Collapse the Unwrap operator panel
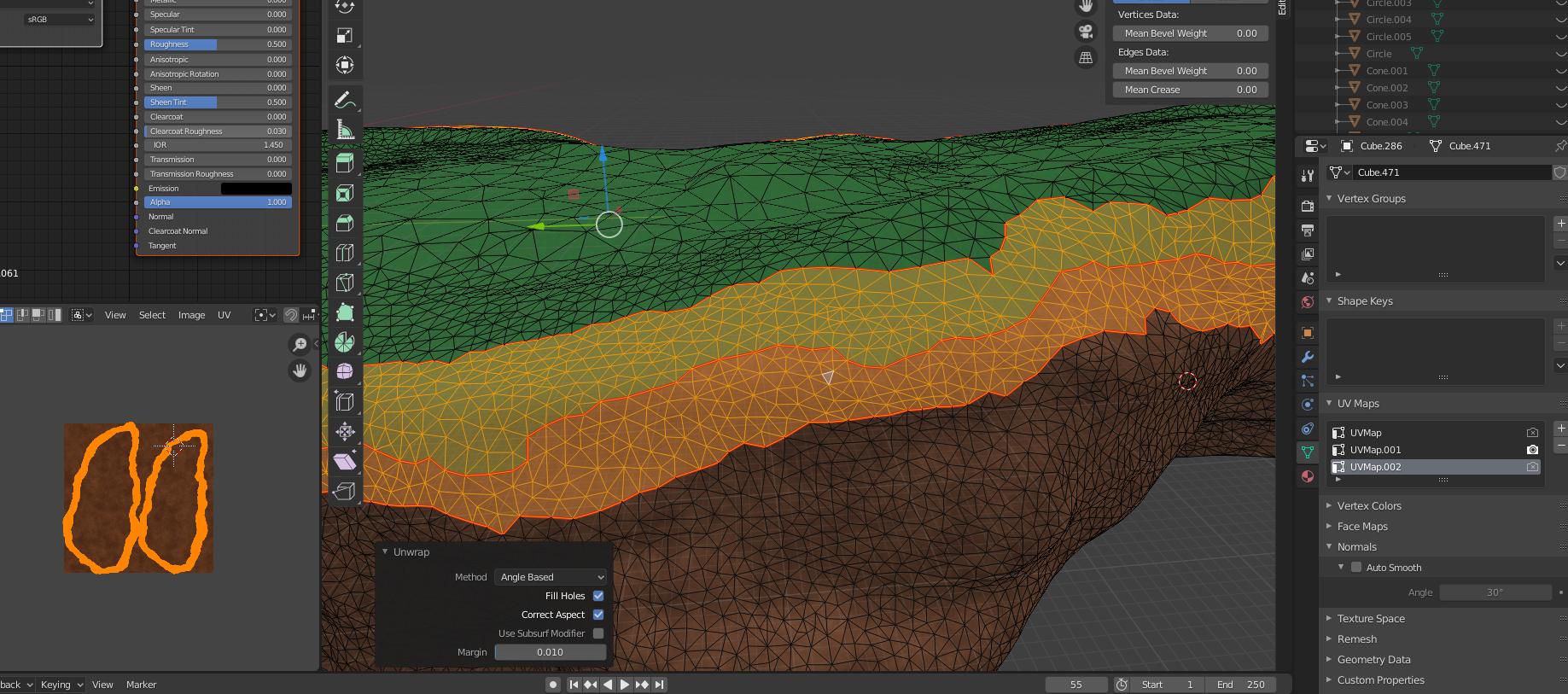Image resolution: width=1568 pixels, height=694 pixels. point(385,552)
